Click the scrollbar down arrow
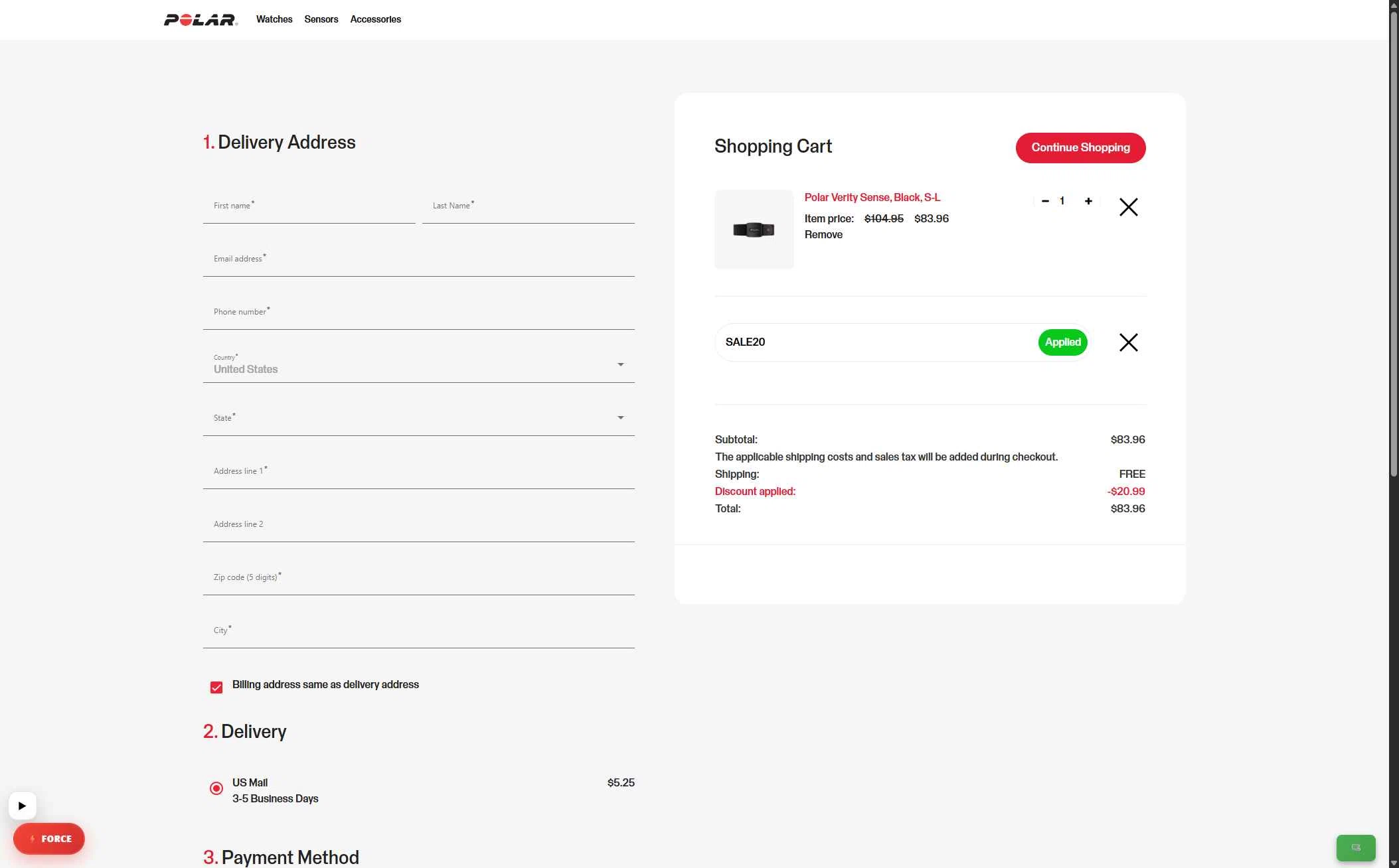Image resolution: width=1399 pixels, height=868 pixels. tap(1394, 863)
